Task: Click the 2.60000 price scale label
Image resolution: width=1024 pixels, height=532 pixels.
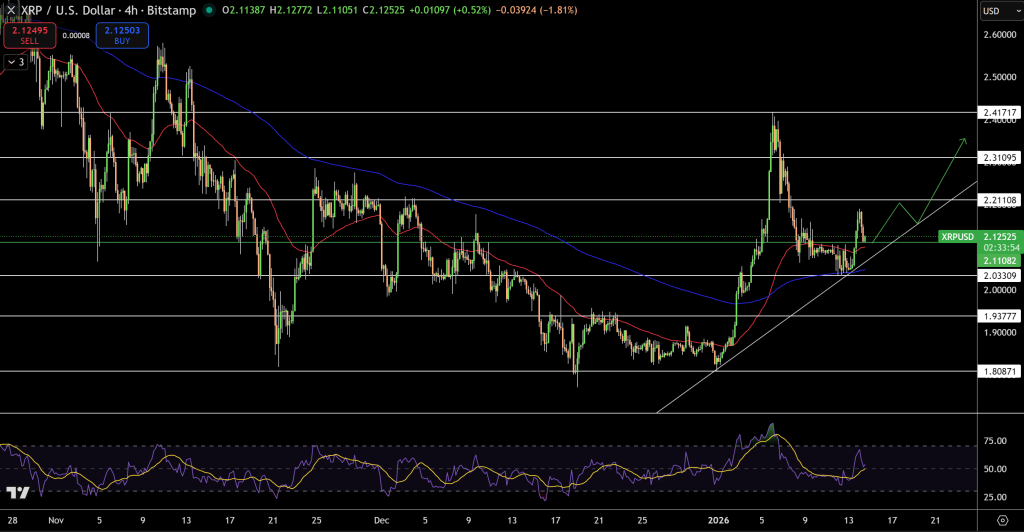Action: 999,35
